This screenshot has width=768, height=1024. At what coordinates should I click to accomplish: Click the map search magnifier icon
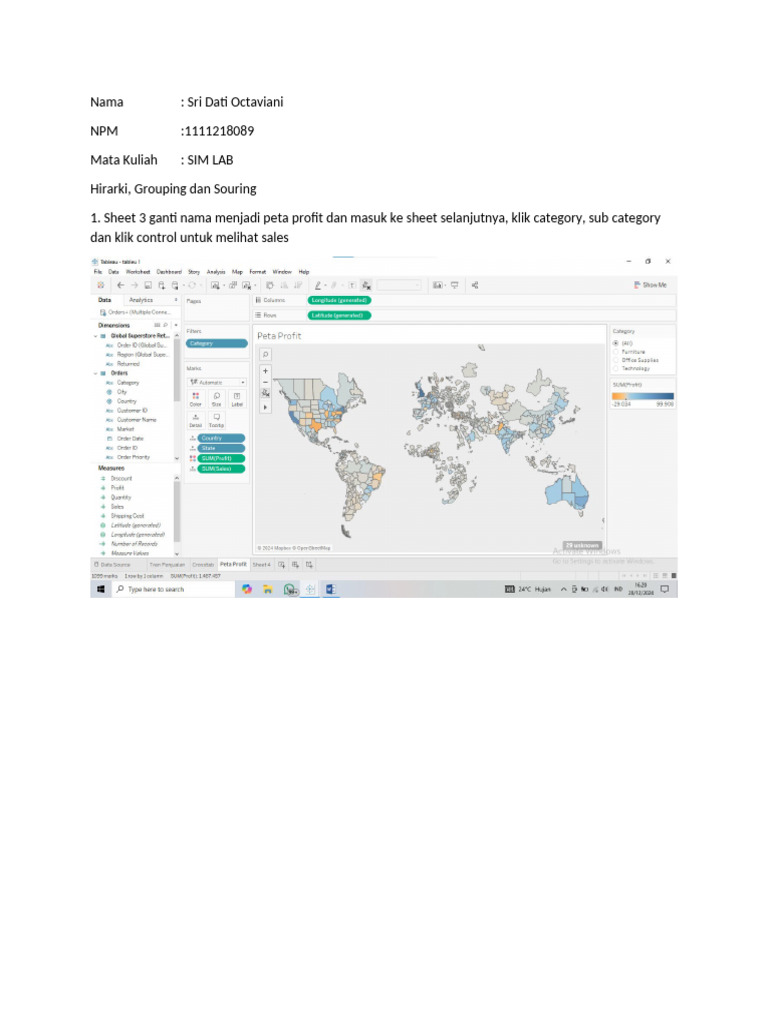coord(265,355)
